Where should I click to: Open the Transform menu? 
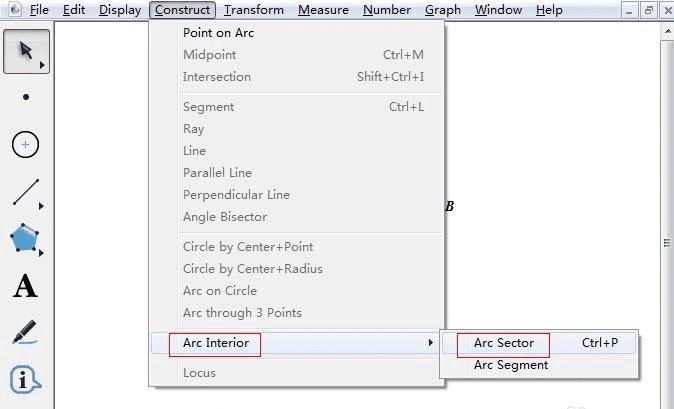(253, 10)
